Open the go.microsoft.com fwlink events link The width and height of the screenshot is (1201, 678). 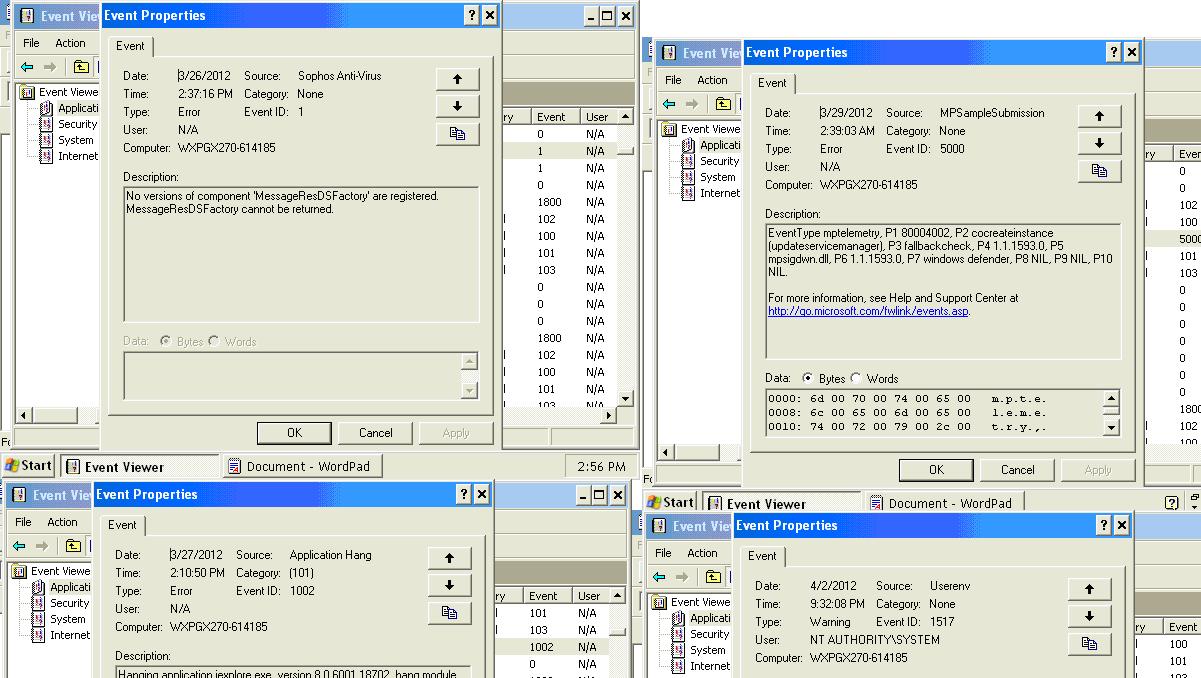pos(868,311)
